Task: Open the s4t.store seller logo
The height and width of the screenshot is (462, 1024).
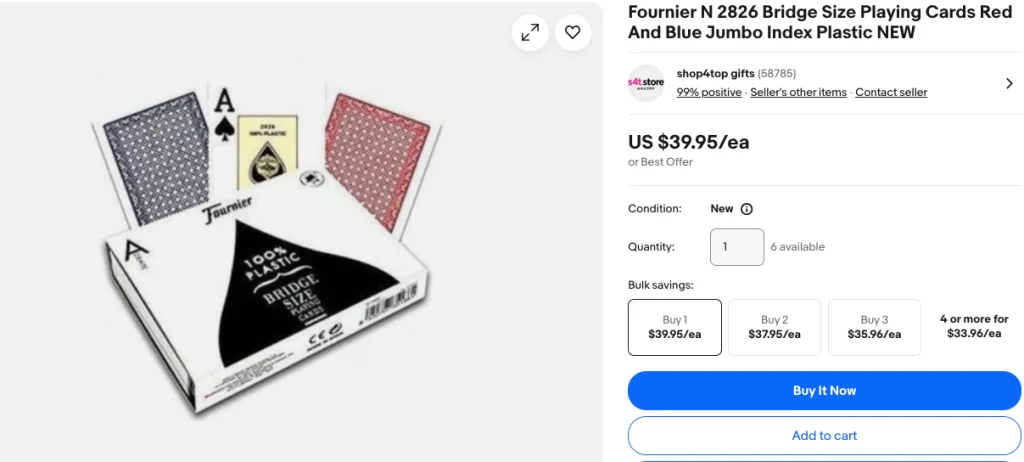Action: (x=646, y=83)
